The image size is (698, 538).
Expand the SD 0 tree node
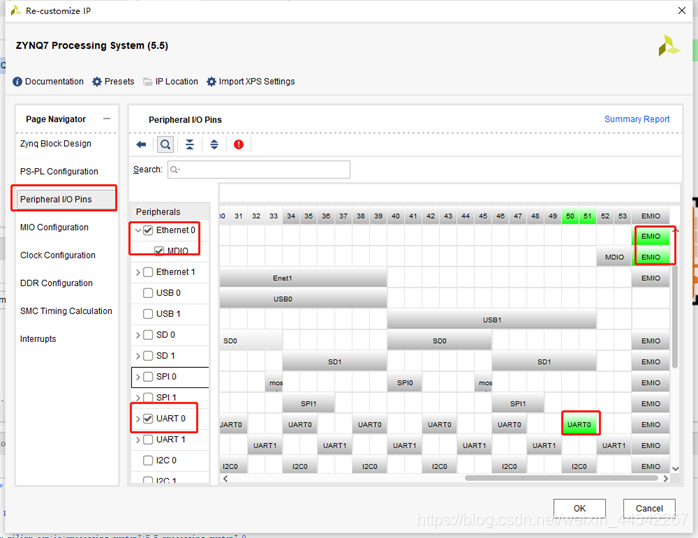(138, 335)
